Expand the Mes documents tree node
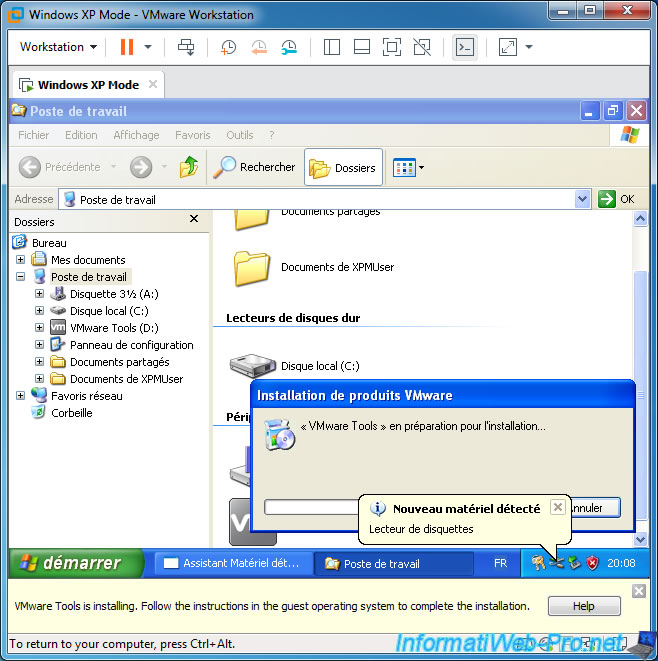Screen dimensions: 658x661 pos(20,259)
